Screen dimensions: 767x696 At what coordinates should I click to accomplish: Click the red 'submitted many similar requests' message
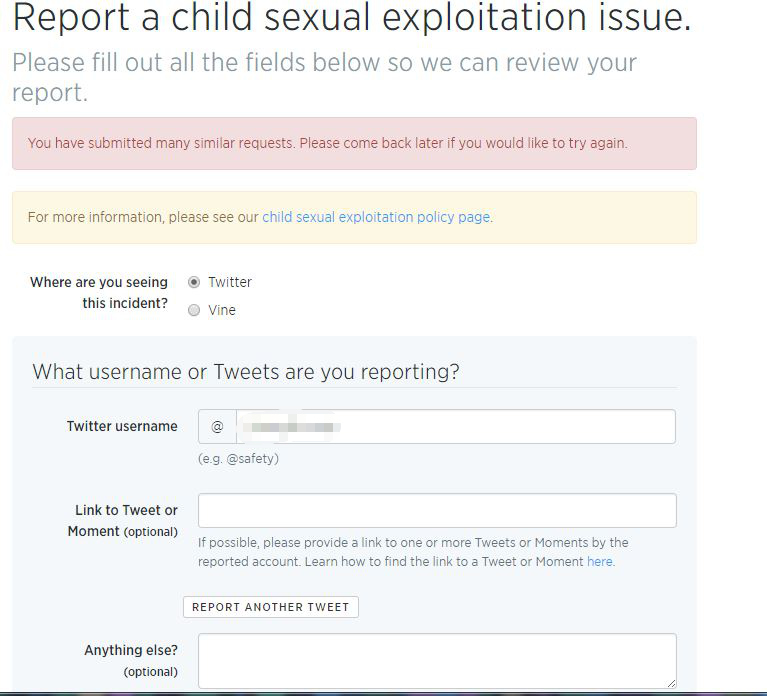pos(354,143)
